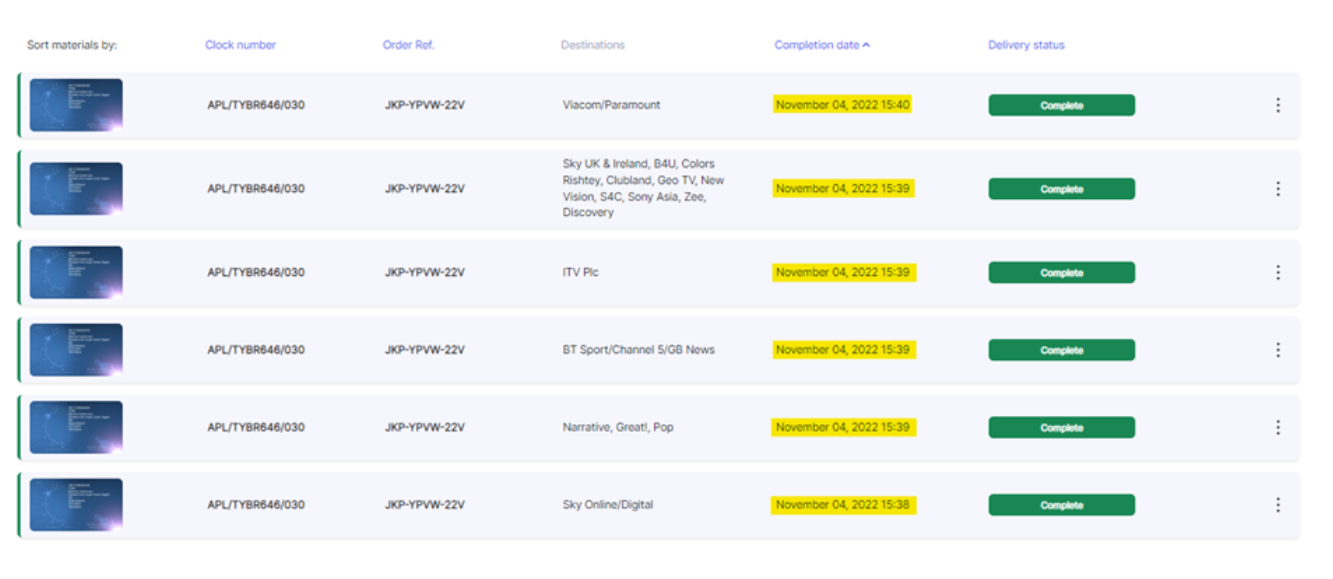
Task: Click Complete status badge for Sky UK & Ireland row
Action: point(1061,189)
